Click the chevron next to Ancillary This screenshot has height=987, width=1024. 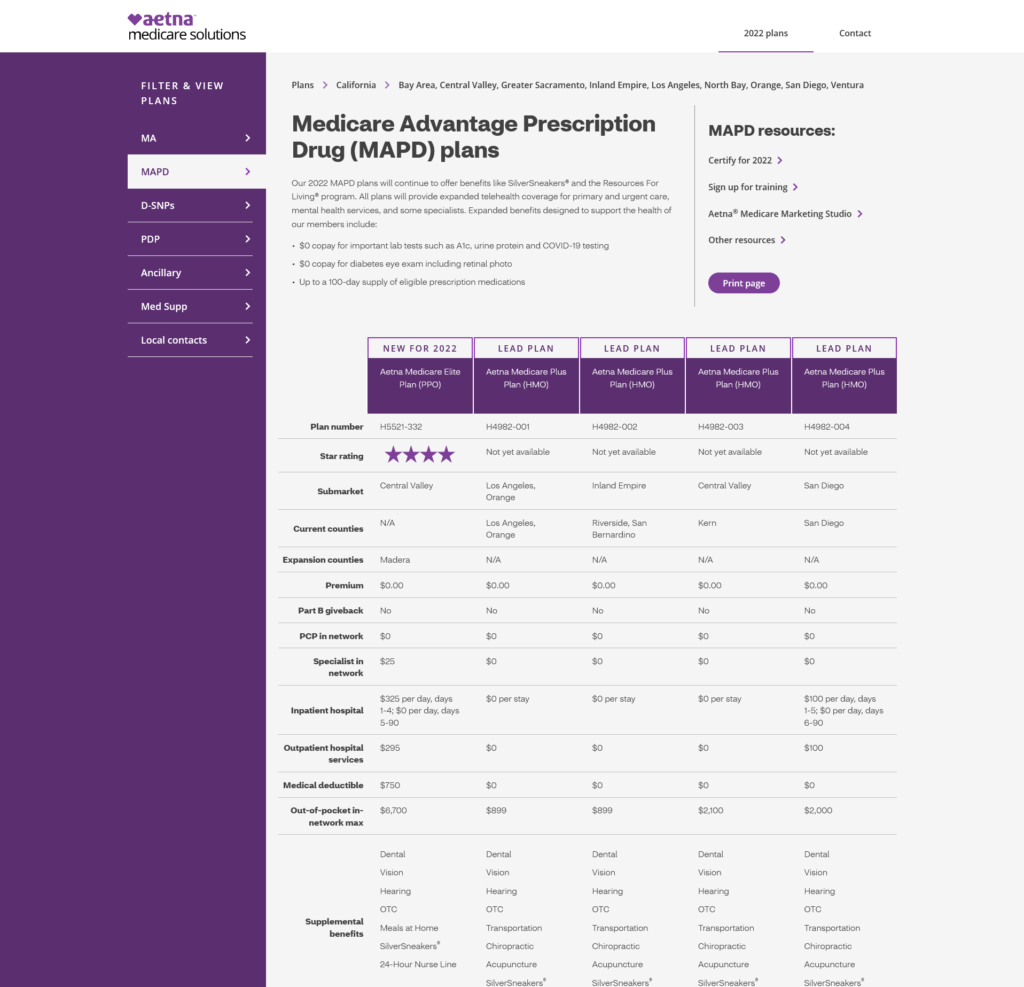[x=248, y=272]
